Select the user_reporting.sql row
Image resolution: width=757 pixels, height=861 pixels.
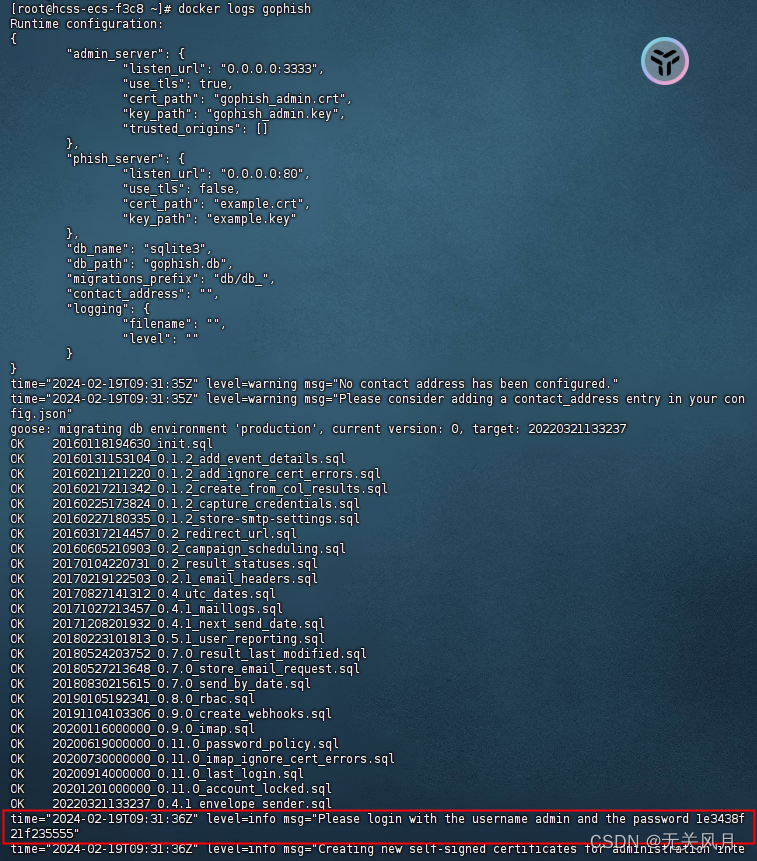[x=167, y=639]
